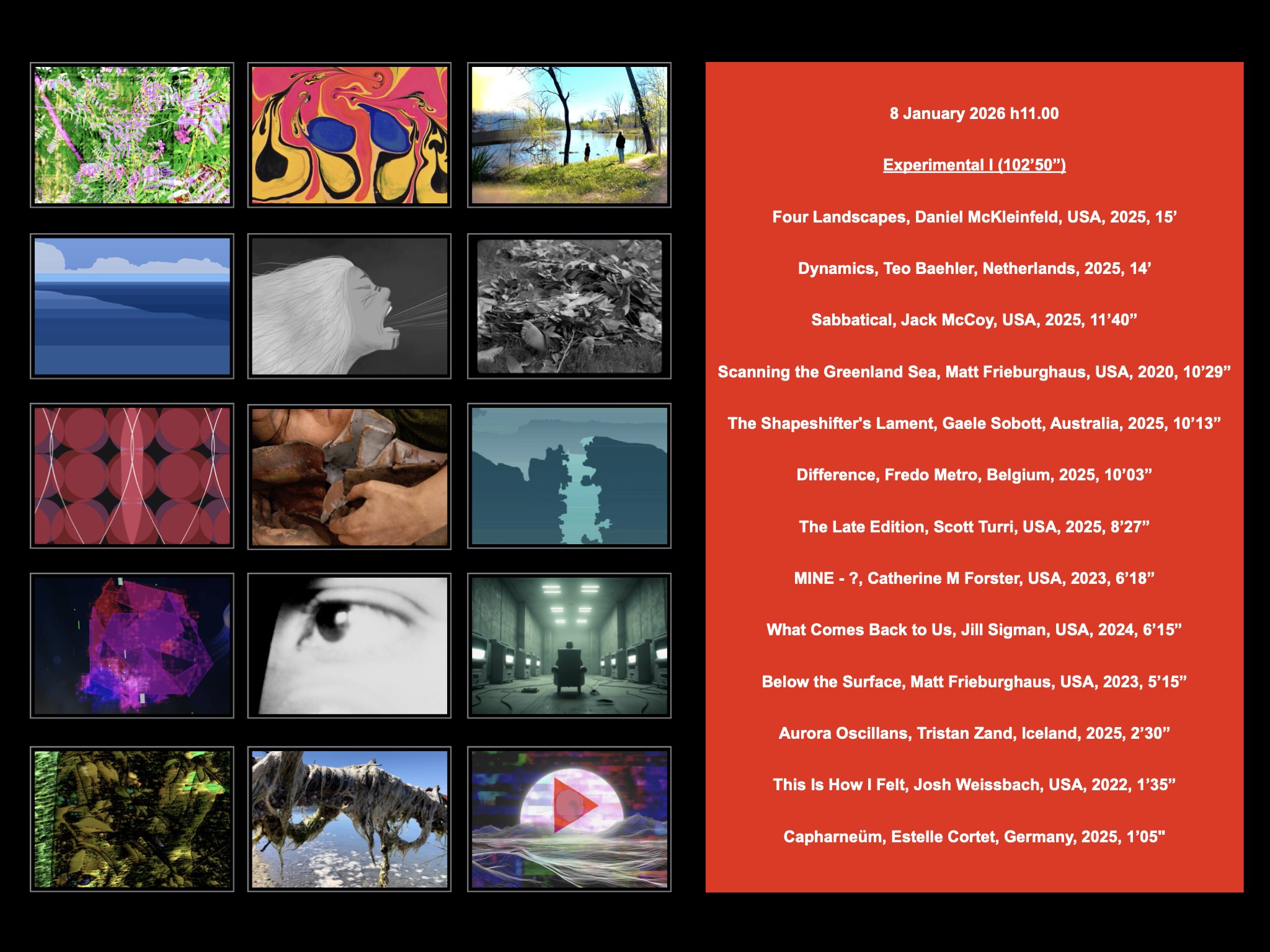Open the black-and-white eye close-up thumbnail
Viewport: 1270px width, 952px height.
(x=349, y=646)
